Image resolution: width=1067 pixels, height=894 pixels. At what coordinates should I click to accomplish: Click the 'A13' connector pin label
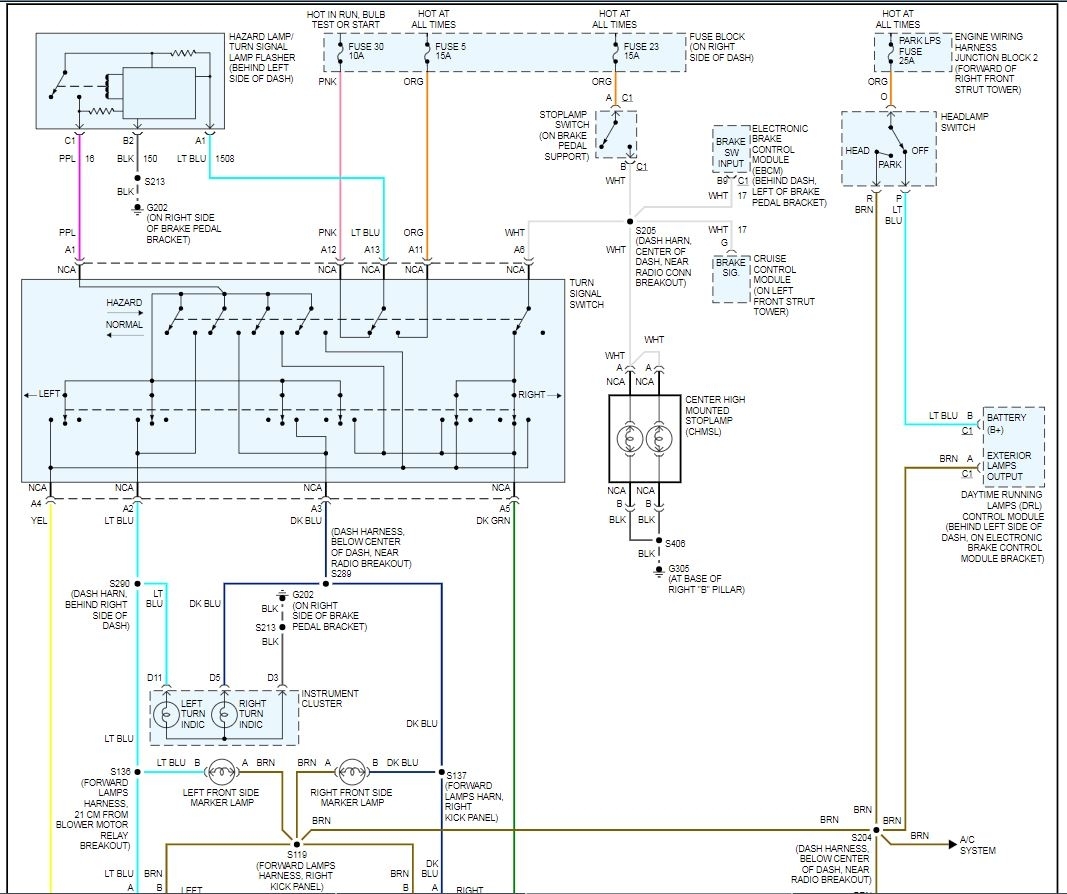(x=372, y=250)
